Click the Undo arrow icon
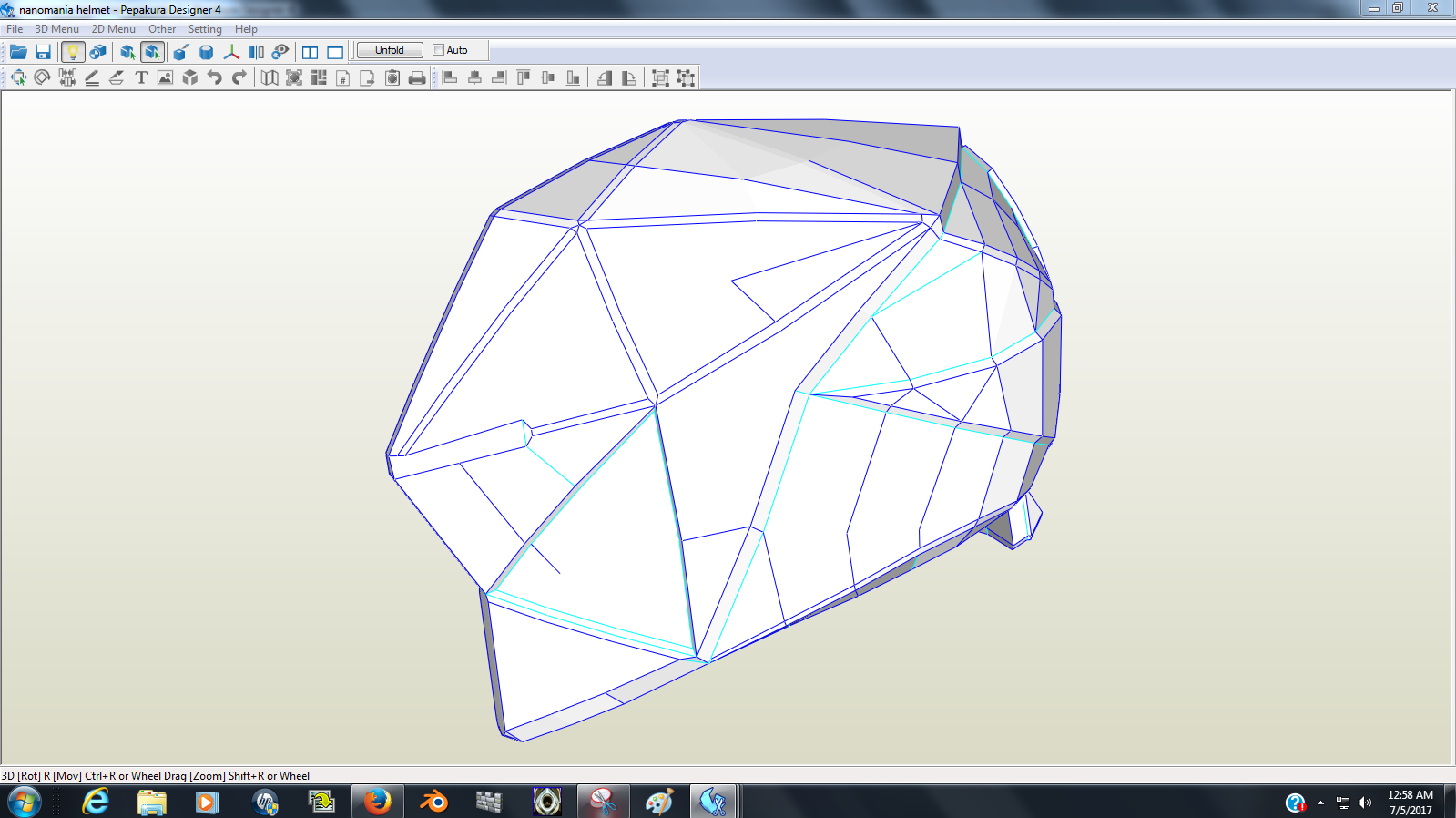 (x=214, y=77)
